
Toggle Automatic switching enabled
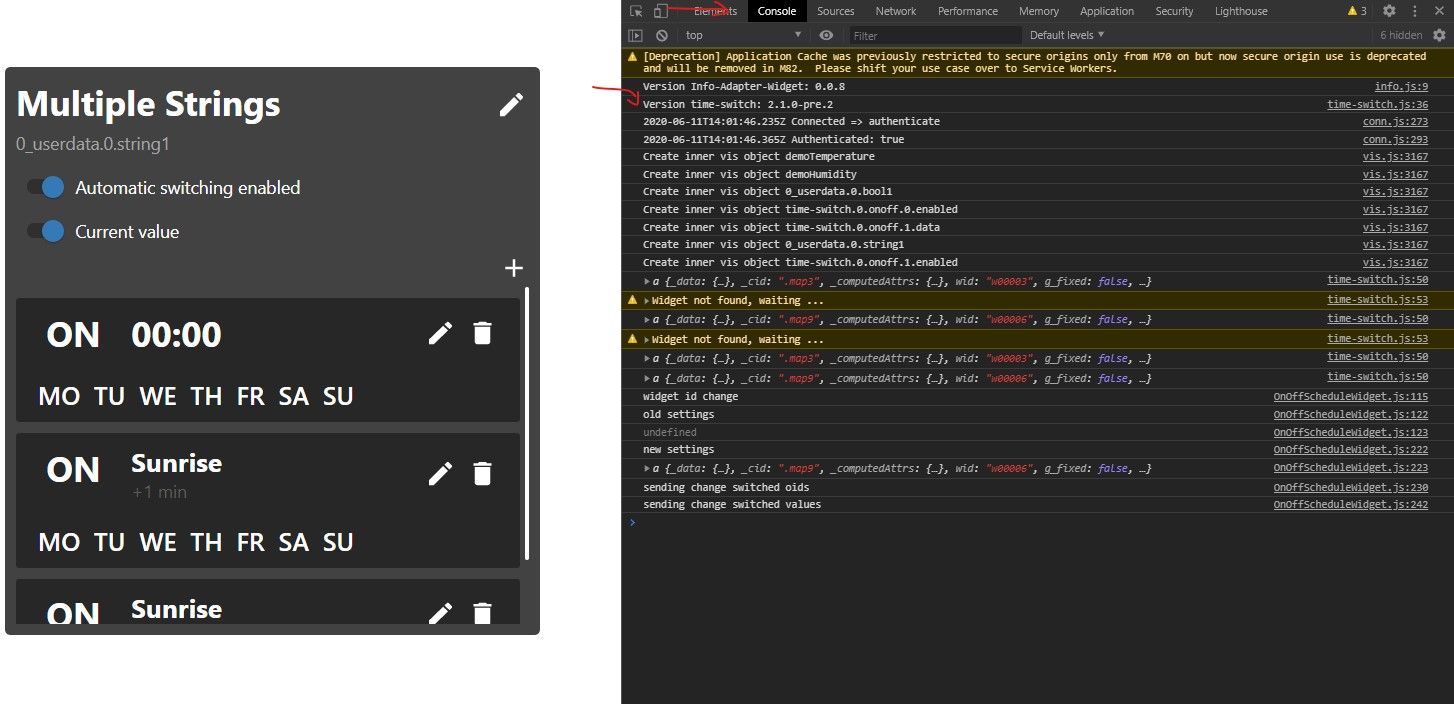pyautogui.click(x=45, y=187)
